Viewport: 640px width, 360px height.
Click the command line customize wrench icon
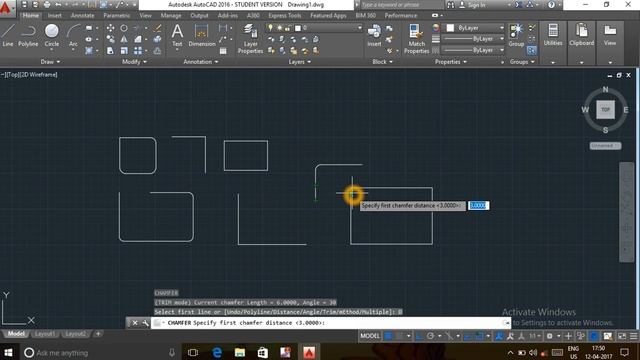click(145, 323)
